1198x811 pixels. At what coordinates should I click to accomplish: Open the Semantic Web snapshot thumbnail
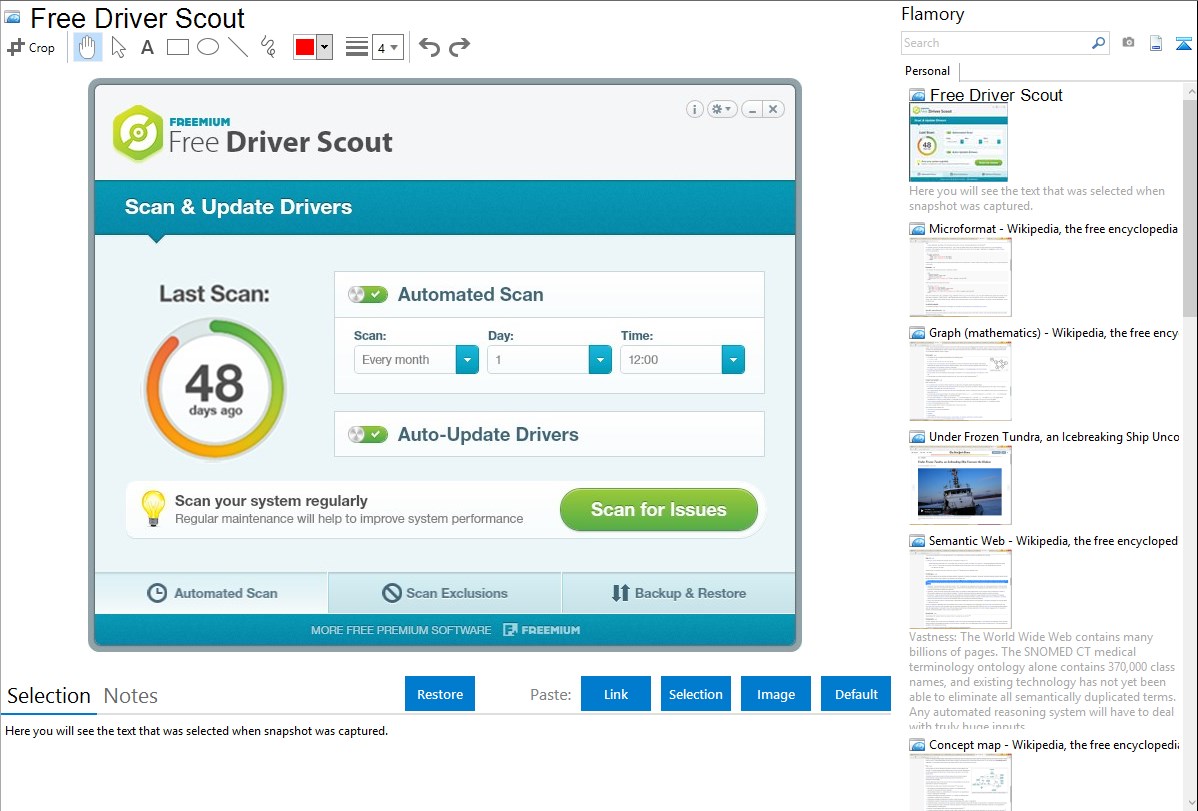point(960,589)
